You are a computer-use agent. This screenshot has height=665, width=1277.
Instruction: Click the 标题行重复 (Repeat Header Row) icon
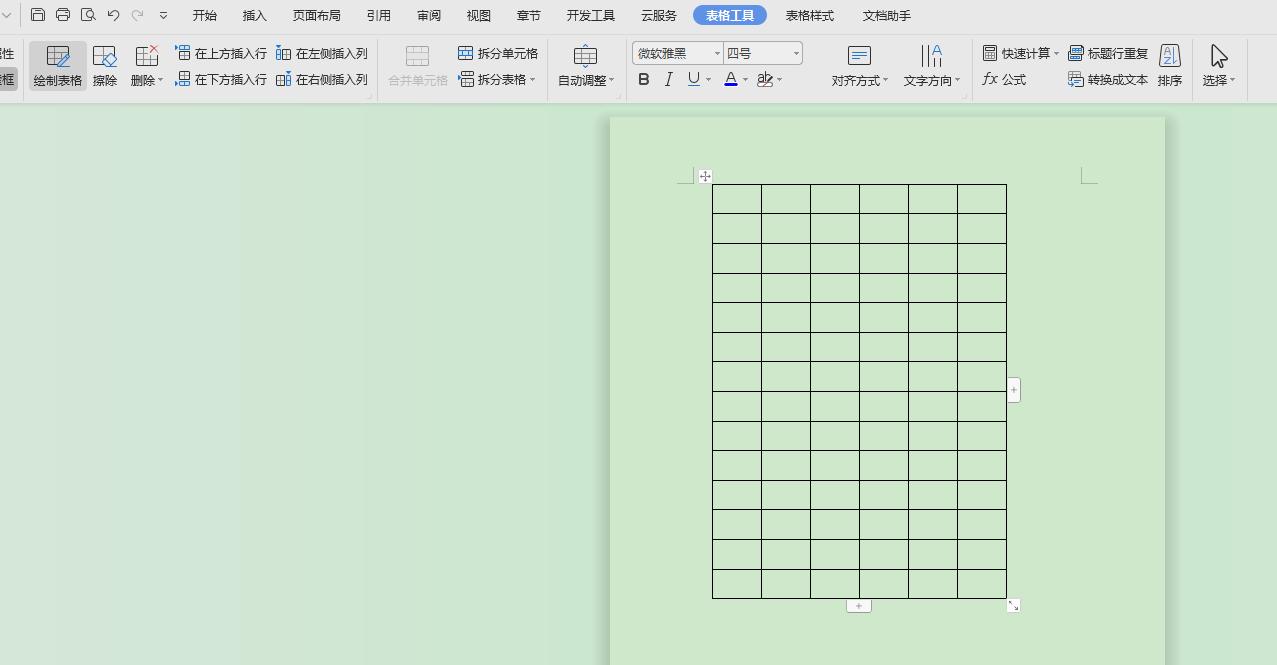coord(1110,52)
